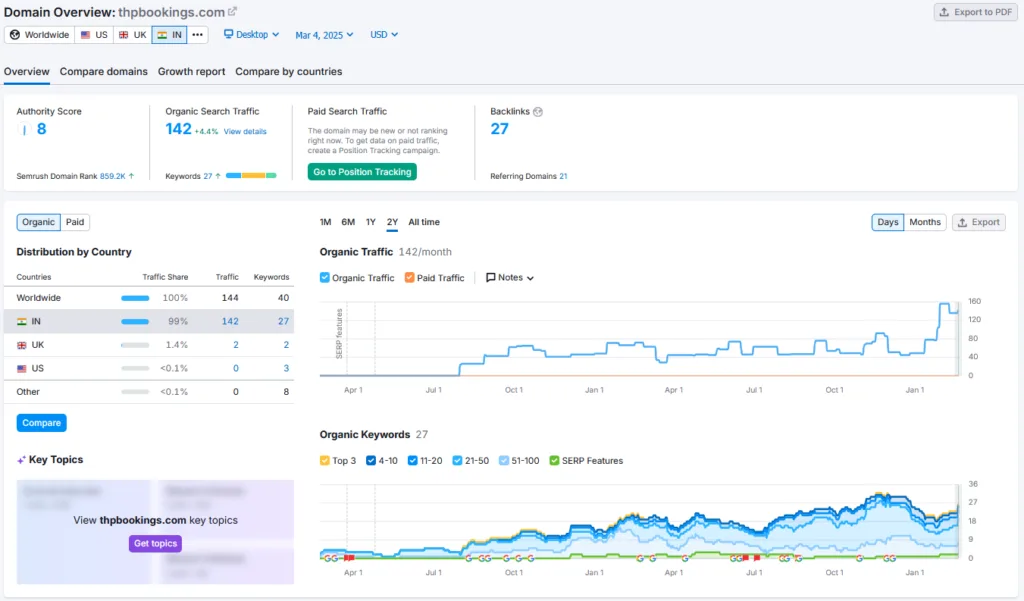Click the Worldwide globe icon
This screenshot has height=601, width=1024.
tap(15, 35)
